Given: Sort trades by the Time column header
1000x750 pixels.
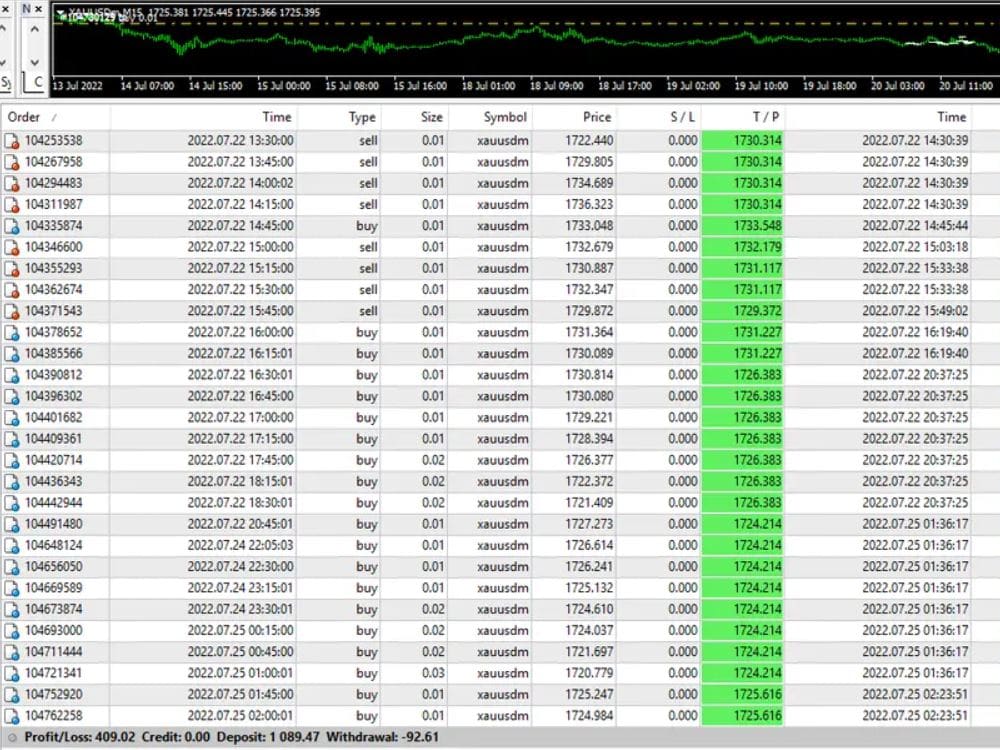Looking at the screenshot, I should 277,116.
